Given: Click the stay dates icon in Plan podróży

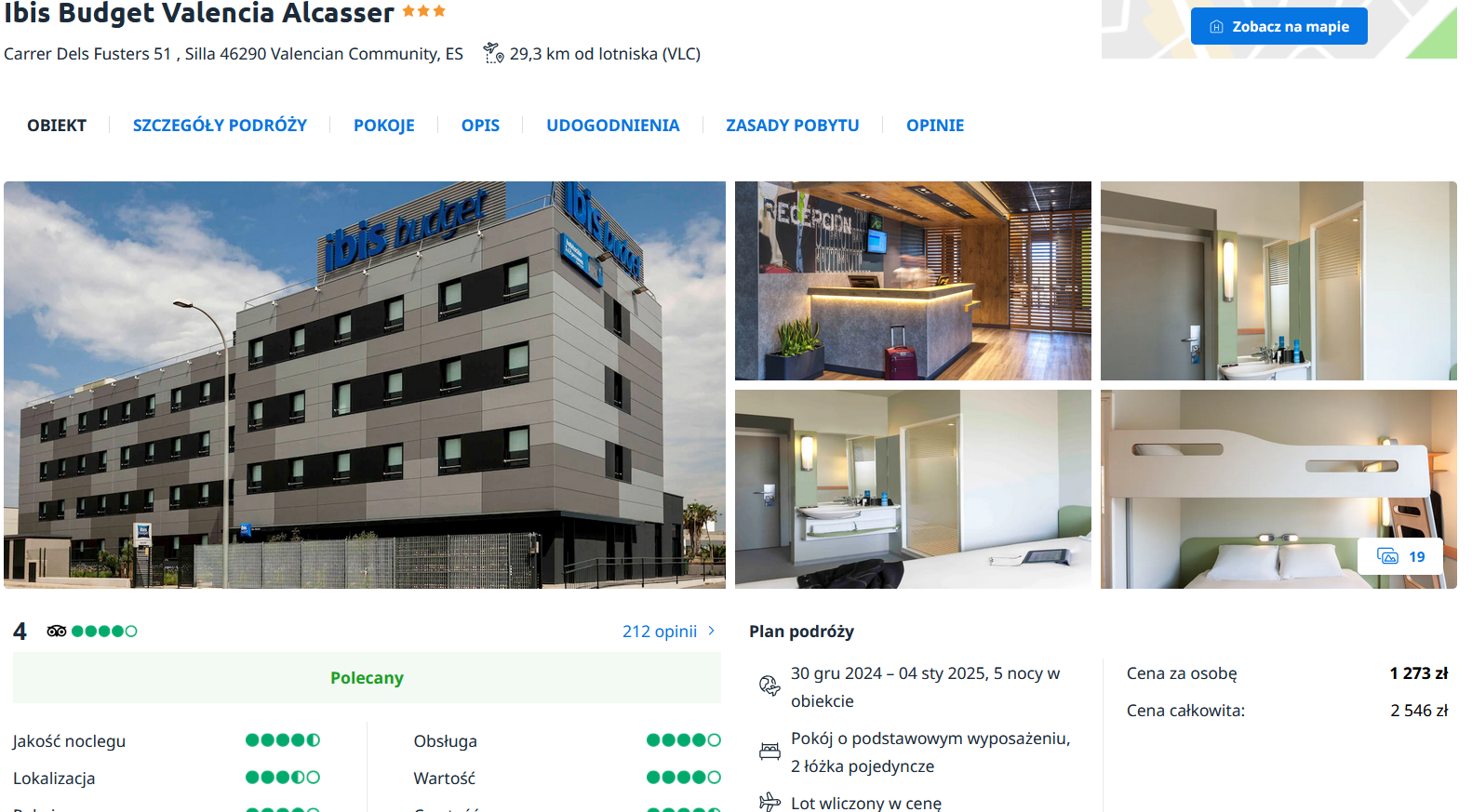Looking at the screenshot, I should 769,686.
